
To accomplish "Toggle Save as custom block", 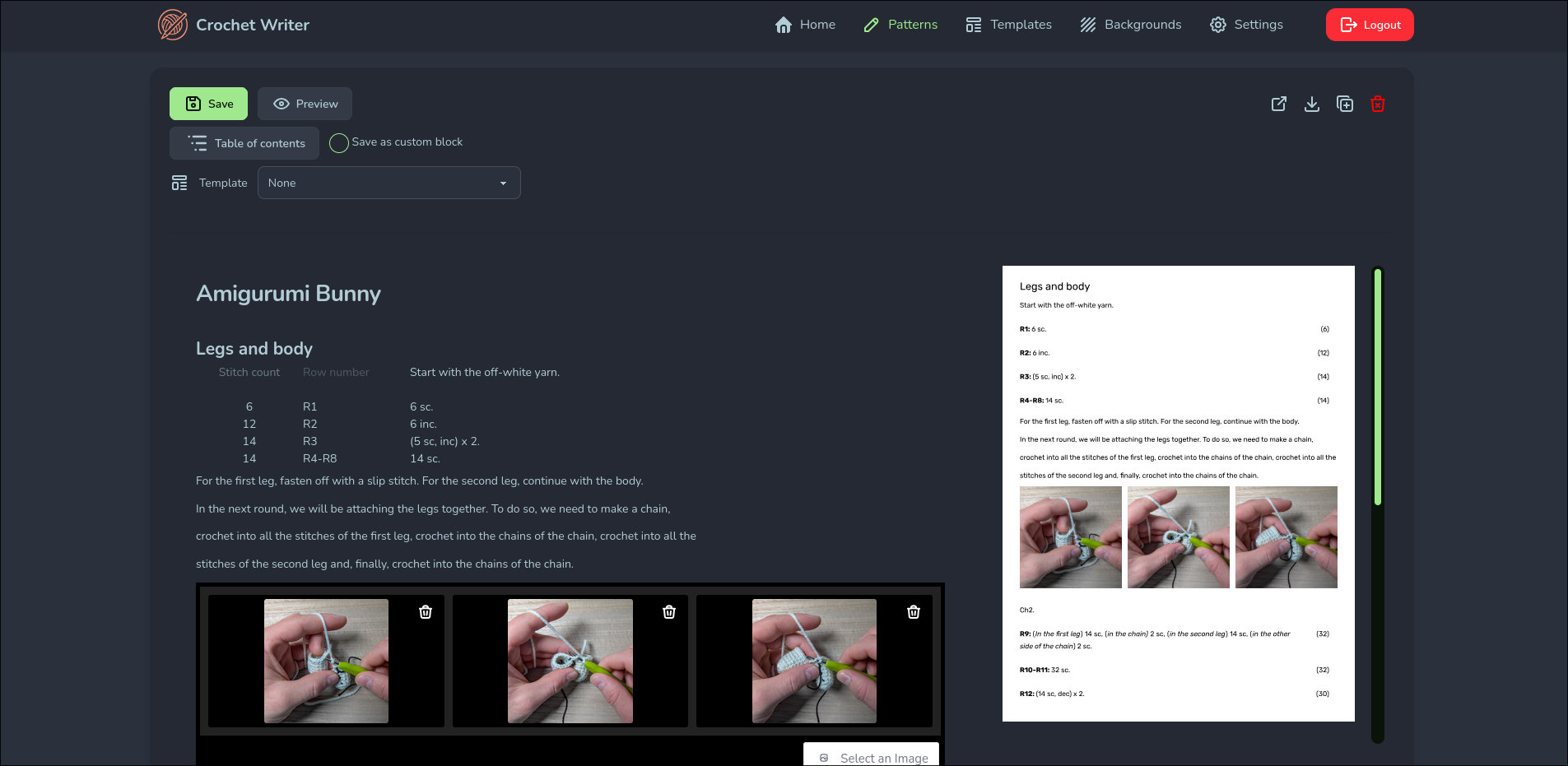I will click(338, 143).
